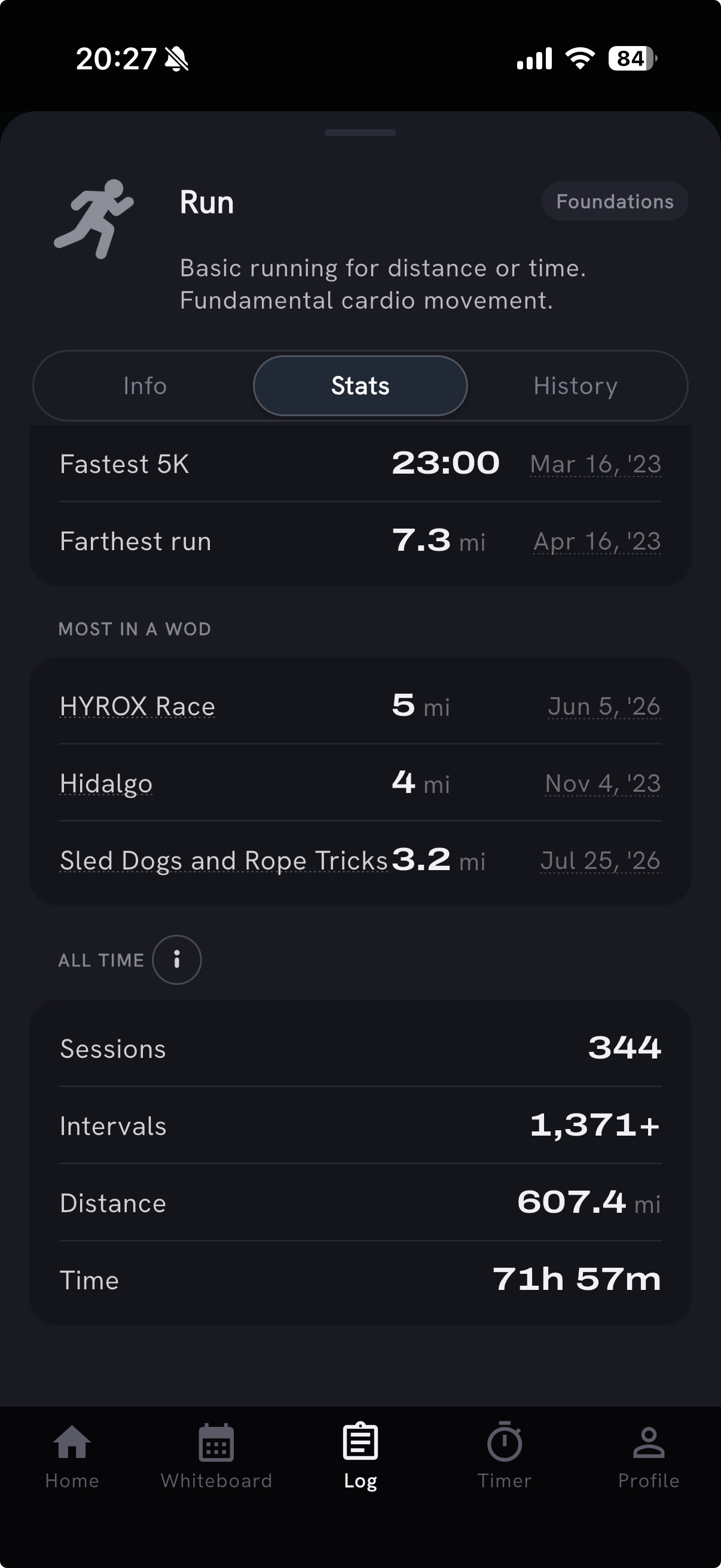Screen dimensions: 721x1568
Task: Open the Hidalgo workout link
Action: 106,783
